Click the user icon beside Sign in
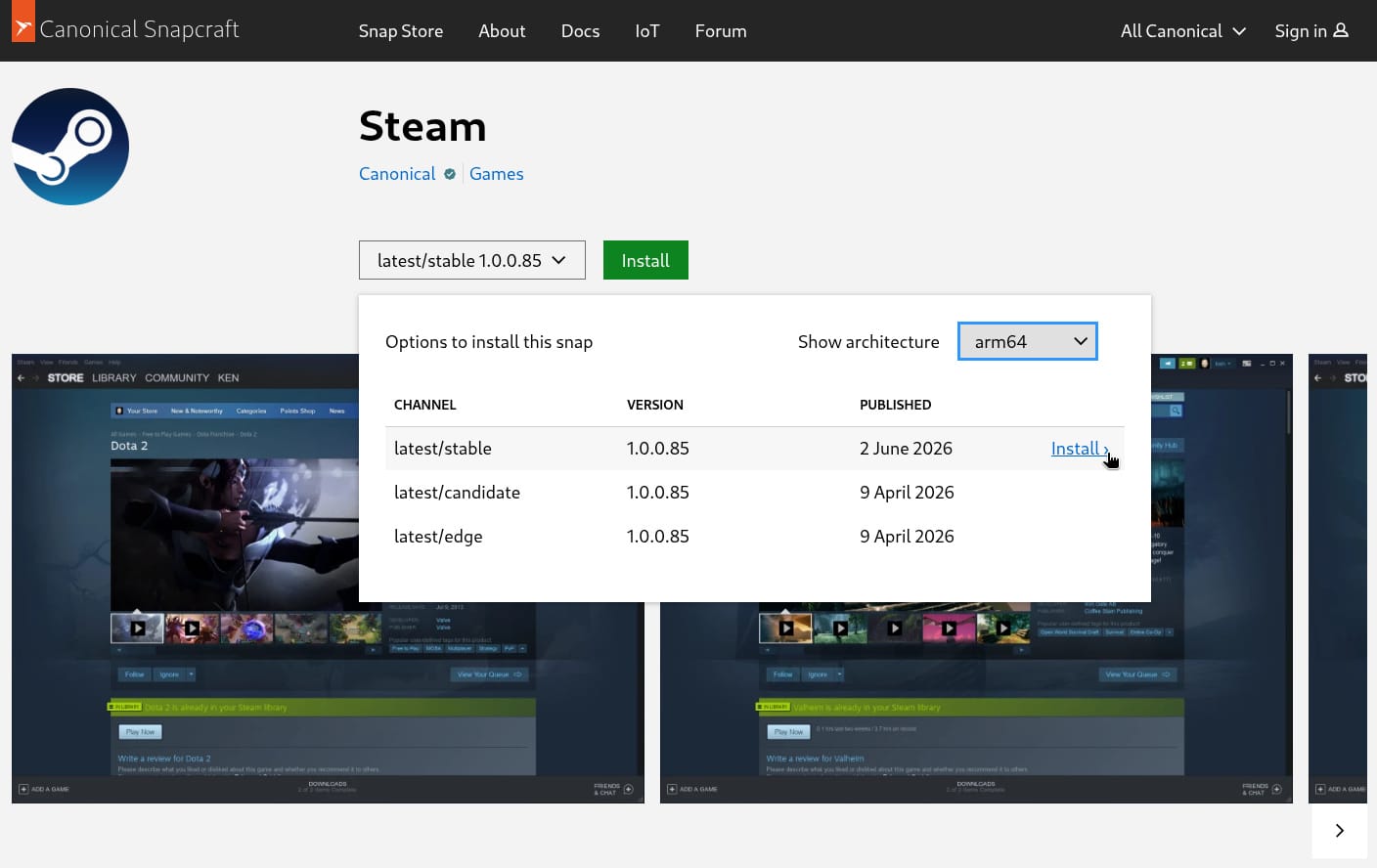The height and width of the screenshot is (868, 1377). [1341, 30]
